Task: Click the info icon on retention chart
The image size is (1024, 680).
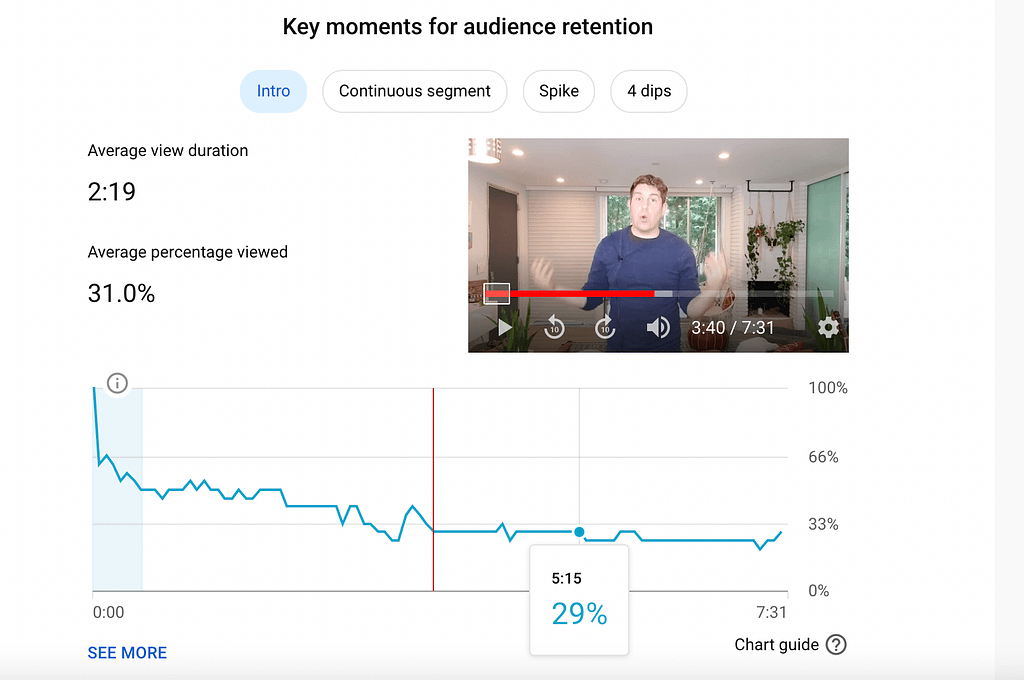Action: pyautogui.click(x=118, y=383)
